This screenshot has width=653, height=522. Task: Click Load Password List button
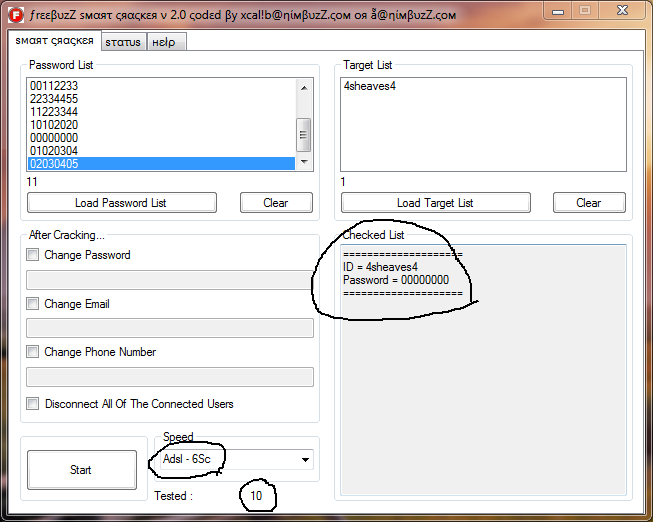click(122, 202)
